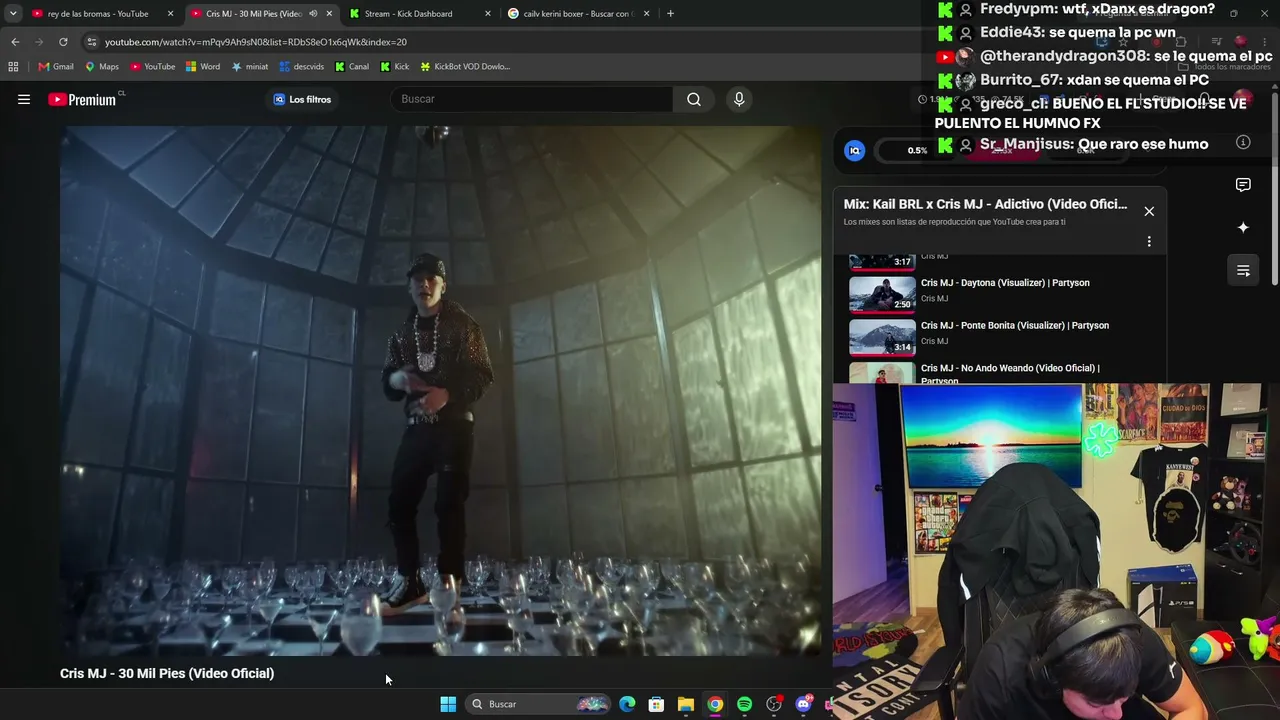Open the Daytona video thumbnail
This screenshot has width=1280, height=720.
point(882,295)
